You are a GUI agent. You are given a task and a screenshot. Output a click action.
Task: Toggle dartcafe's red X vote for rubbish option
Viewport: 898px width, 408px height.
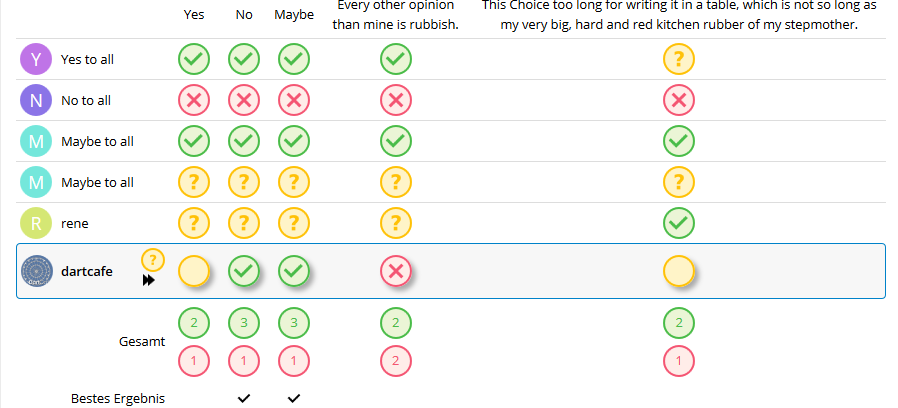coord(396,271)
